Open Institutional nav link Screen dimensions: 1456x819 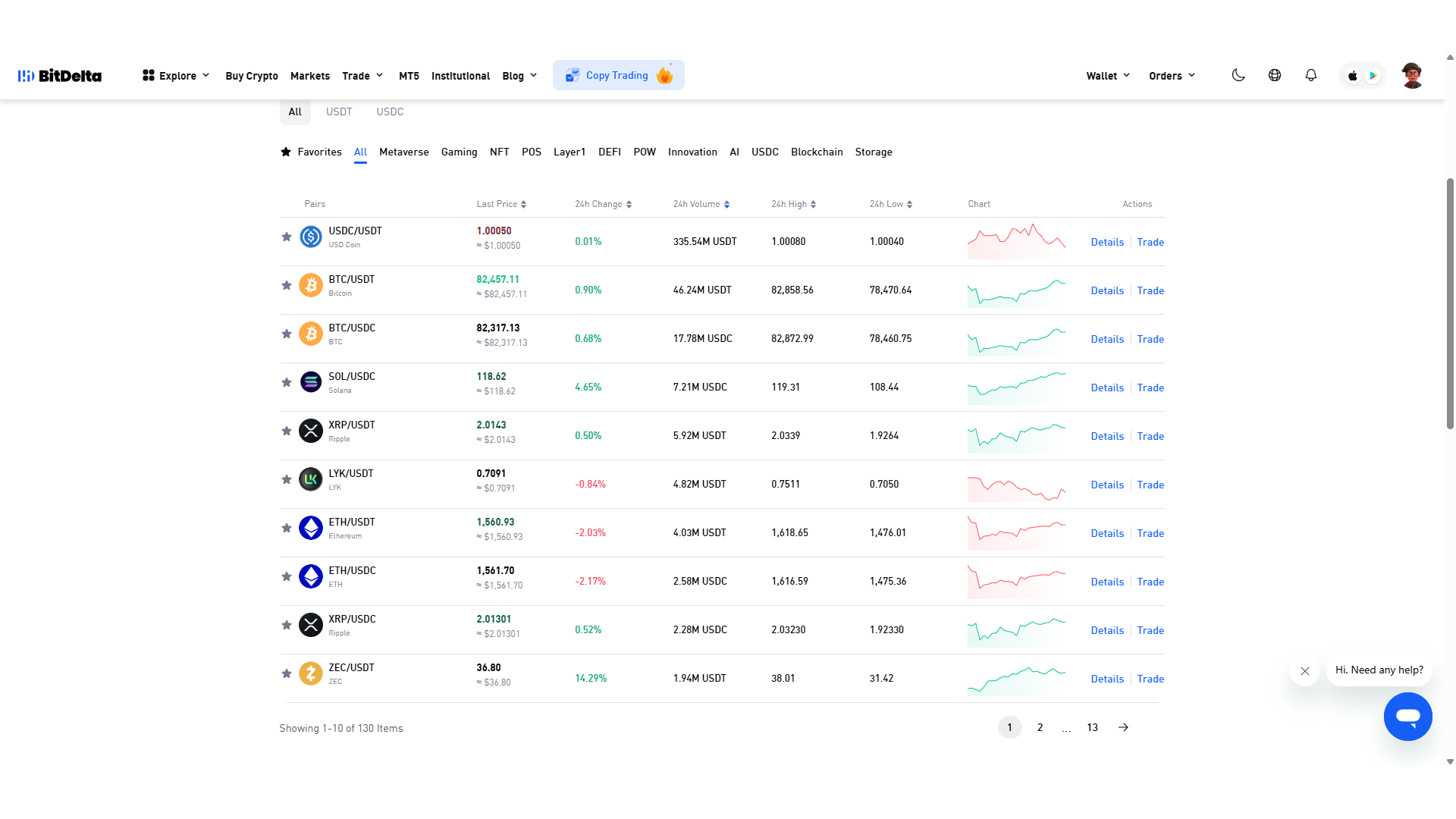pyautogui.click(x=460, y=76)
